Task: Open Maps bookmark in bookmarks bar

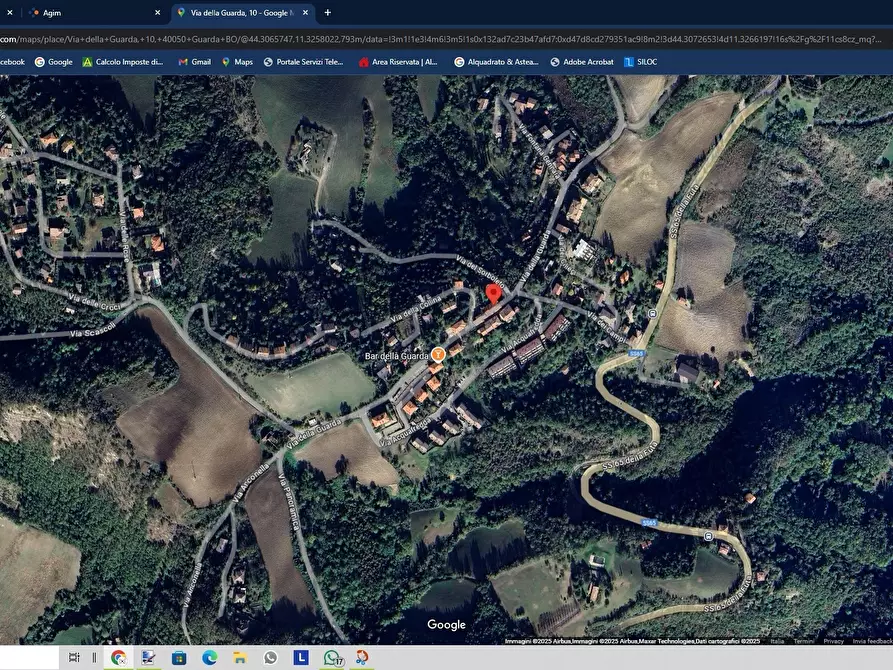Action: click(237, 61)
